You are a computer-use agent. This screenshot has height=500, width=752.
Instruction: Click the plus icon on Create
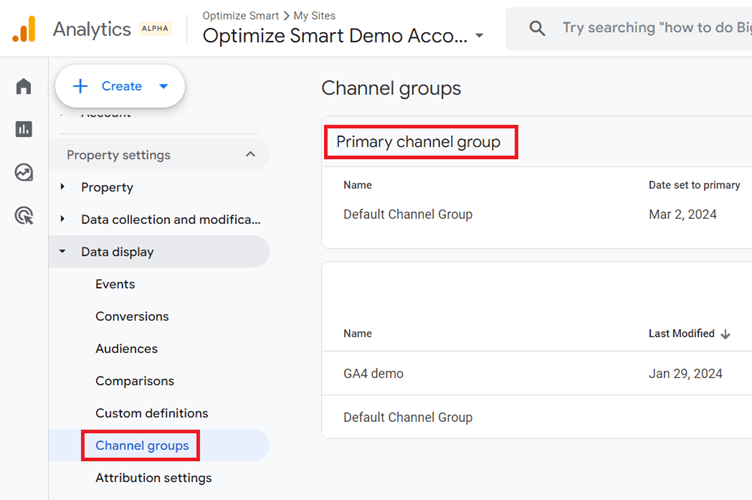pos(80,86)
